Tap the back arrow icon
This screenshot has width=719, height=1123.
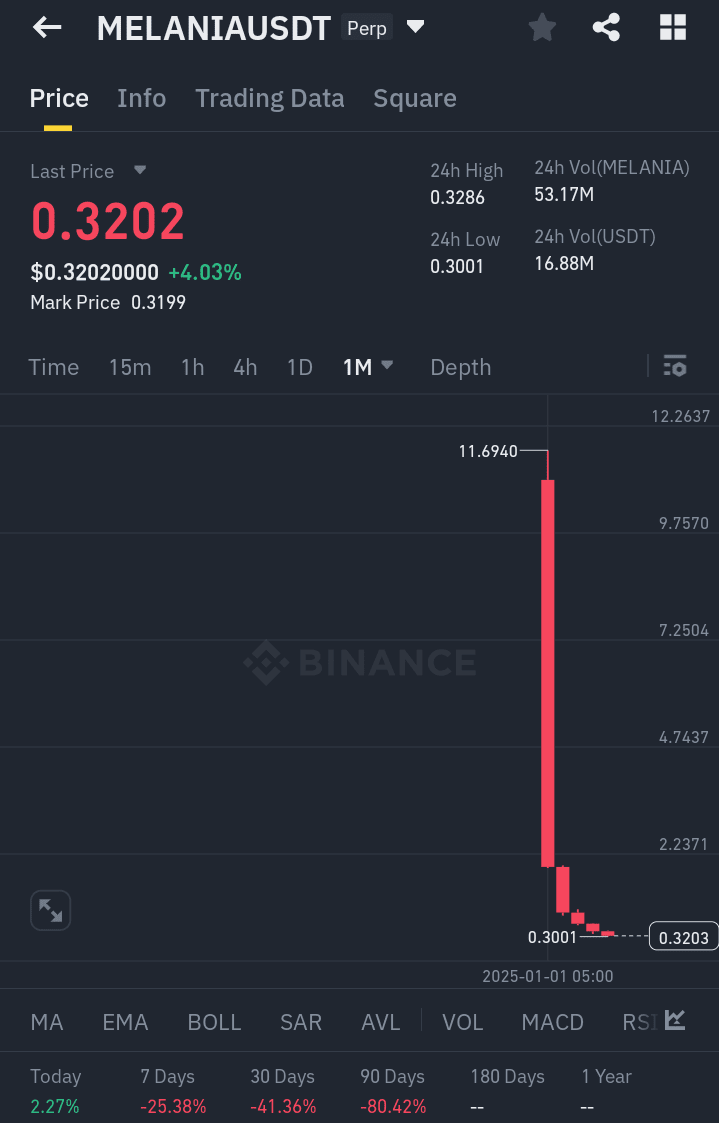(x=47, y=28)
